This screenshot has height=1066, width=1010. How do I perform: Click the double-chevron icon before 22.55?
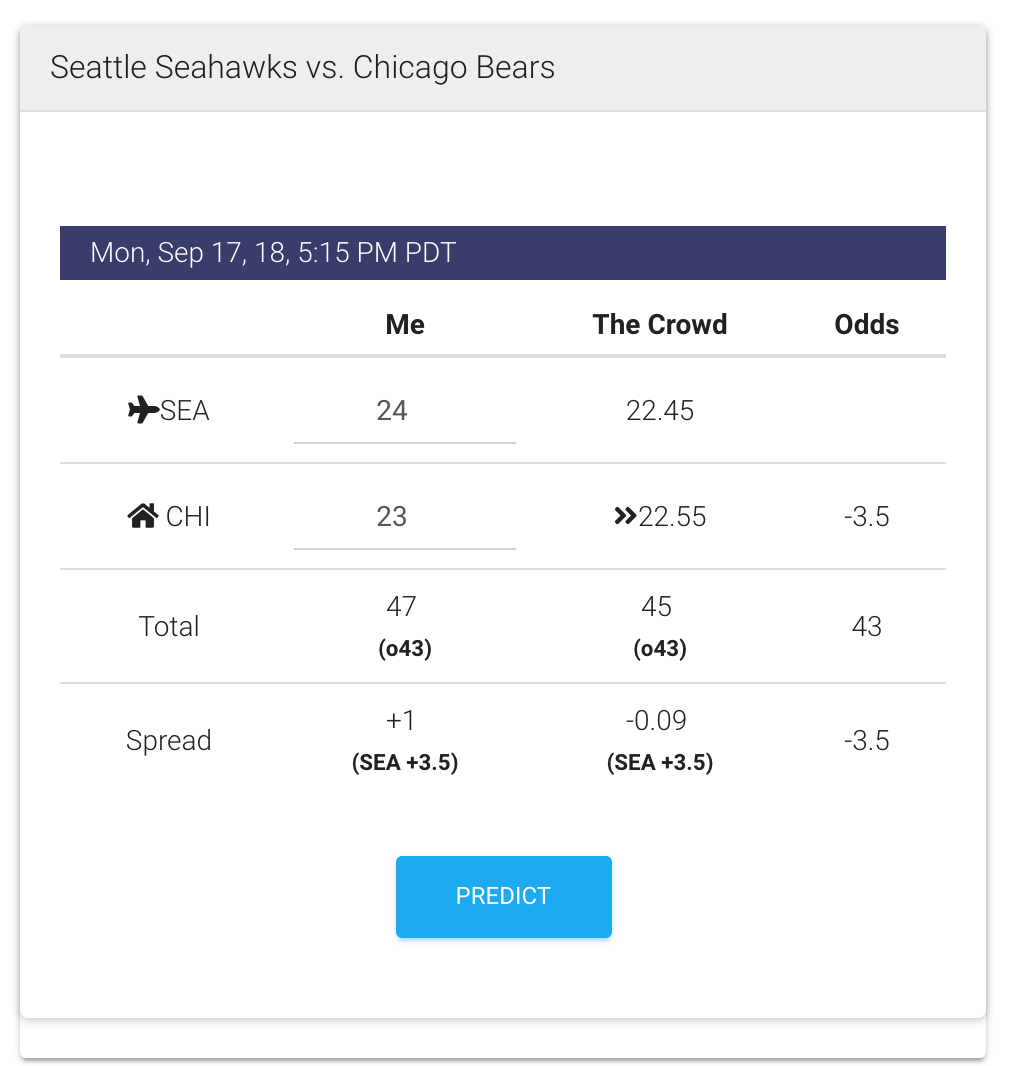625,516
